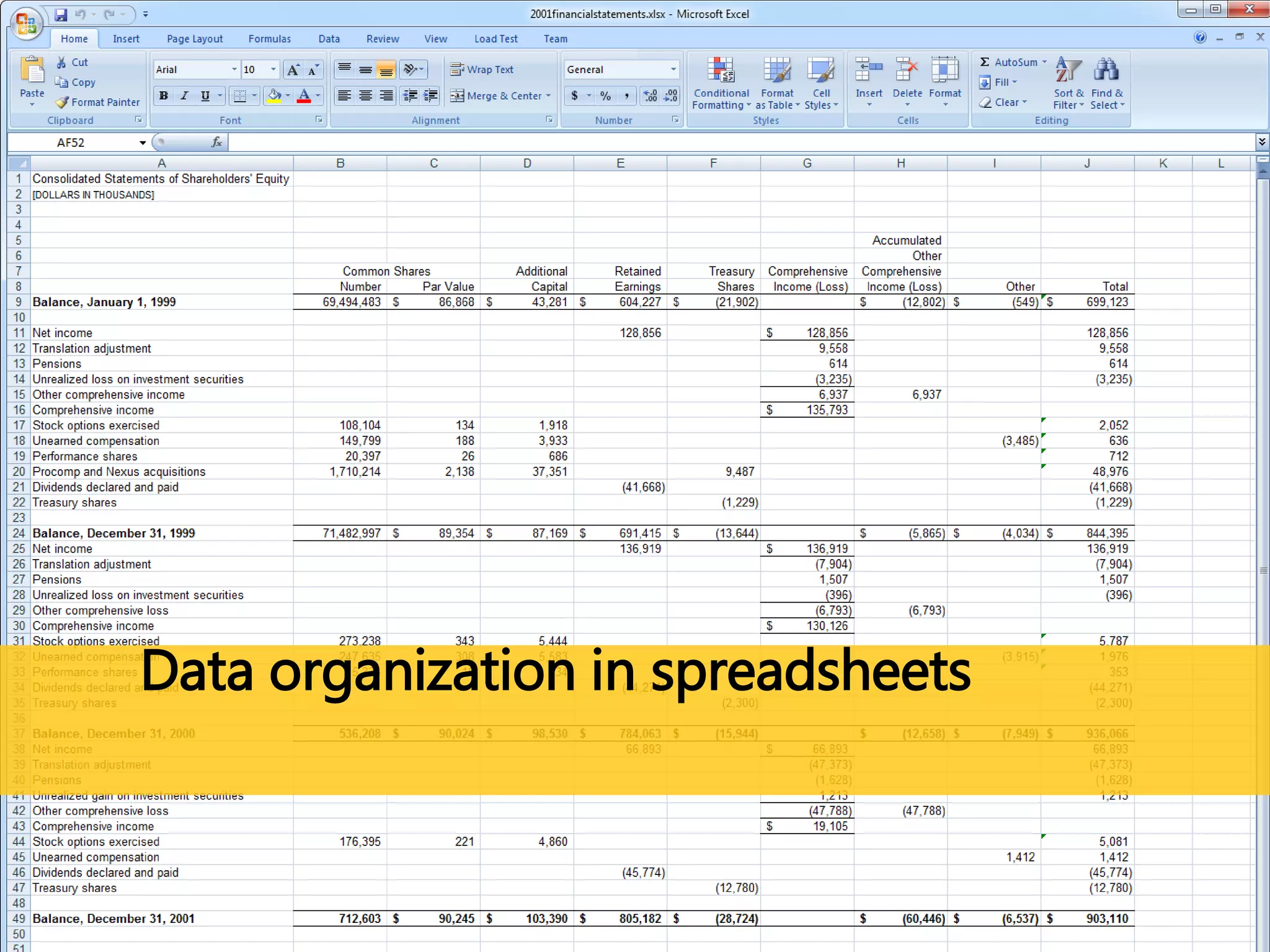Toggle Italic formatting

click(x=184, y=95)
